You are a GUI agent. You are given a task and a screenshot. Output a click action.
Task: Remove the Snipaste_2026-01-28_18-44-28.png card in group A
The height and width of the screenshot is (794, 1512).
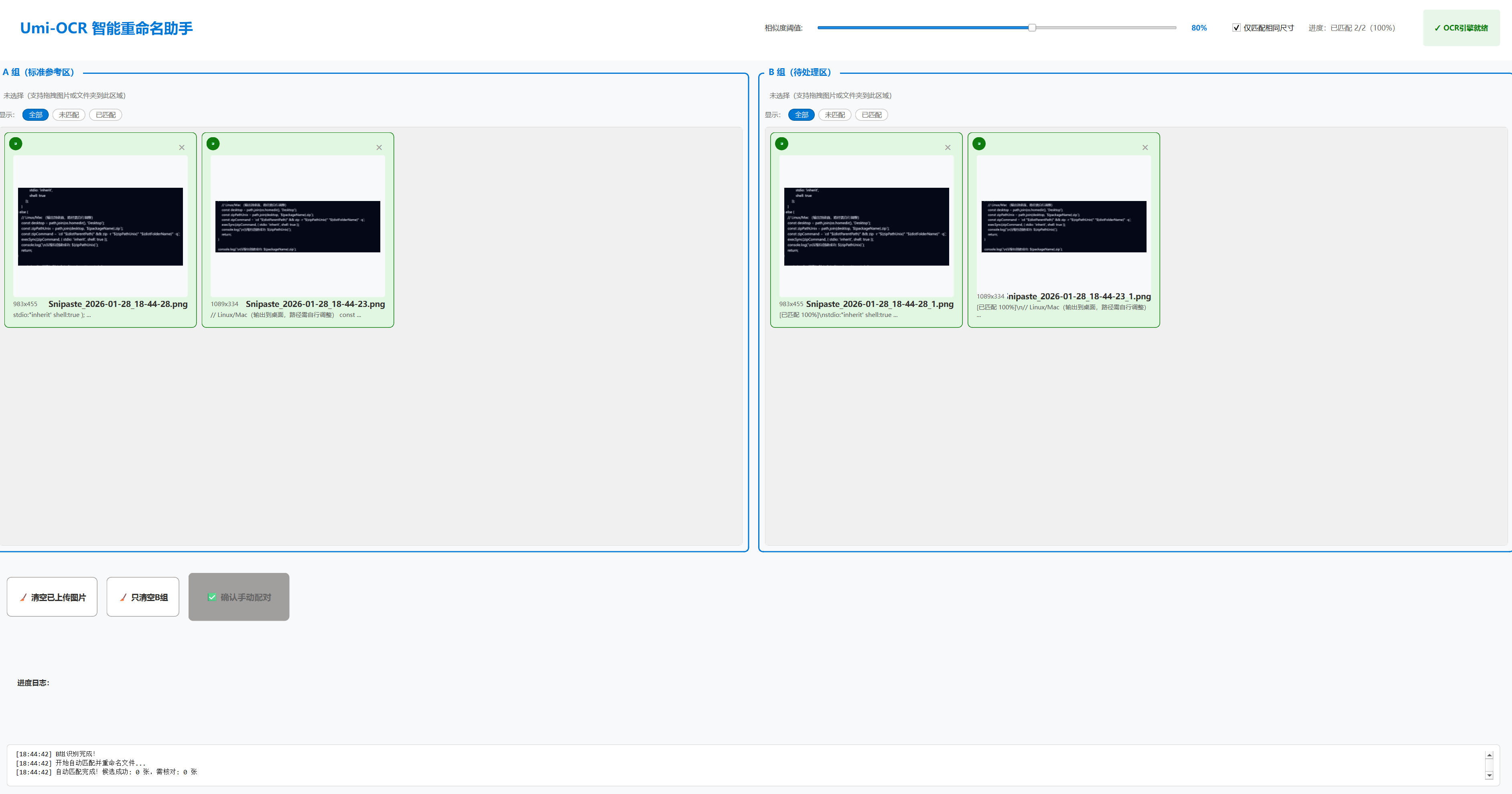click(x=182, y=148)
